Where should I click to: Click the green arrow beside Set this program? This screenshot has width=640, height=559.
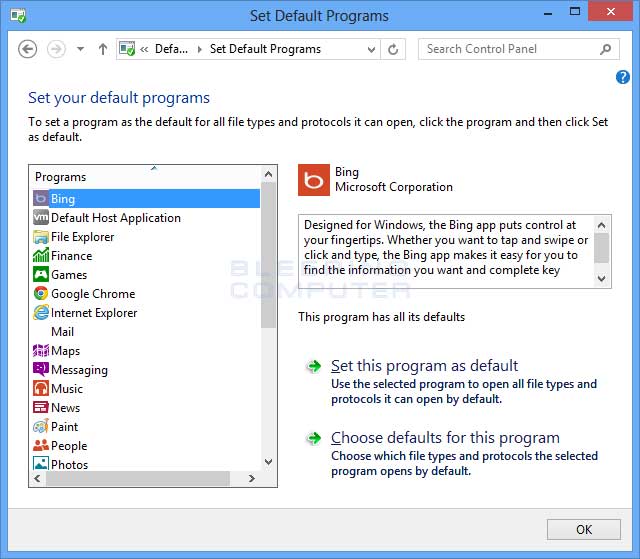(314, 366)
